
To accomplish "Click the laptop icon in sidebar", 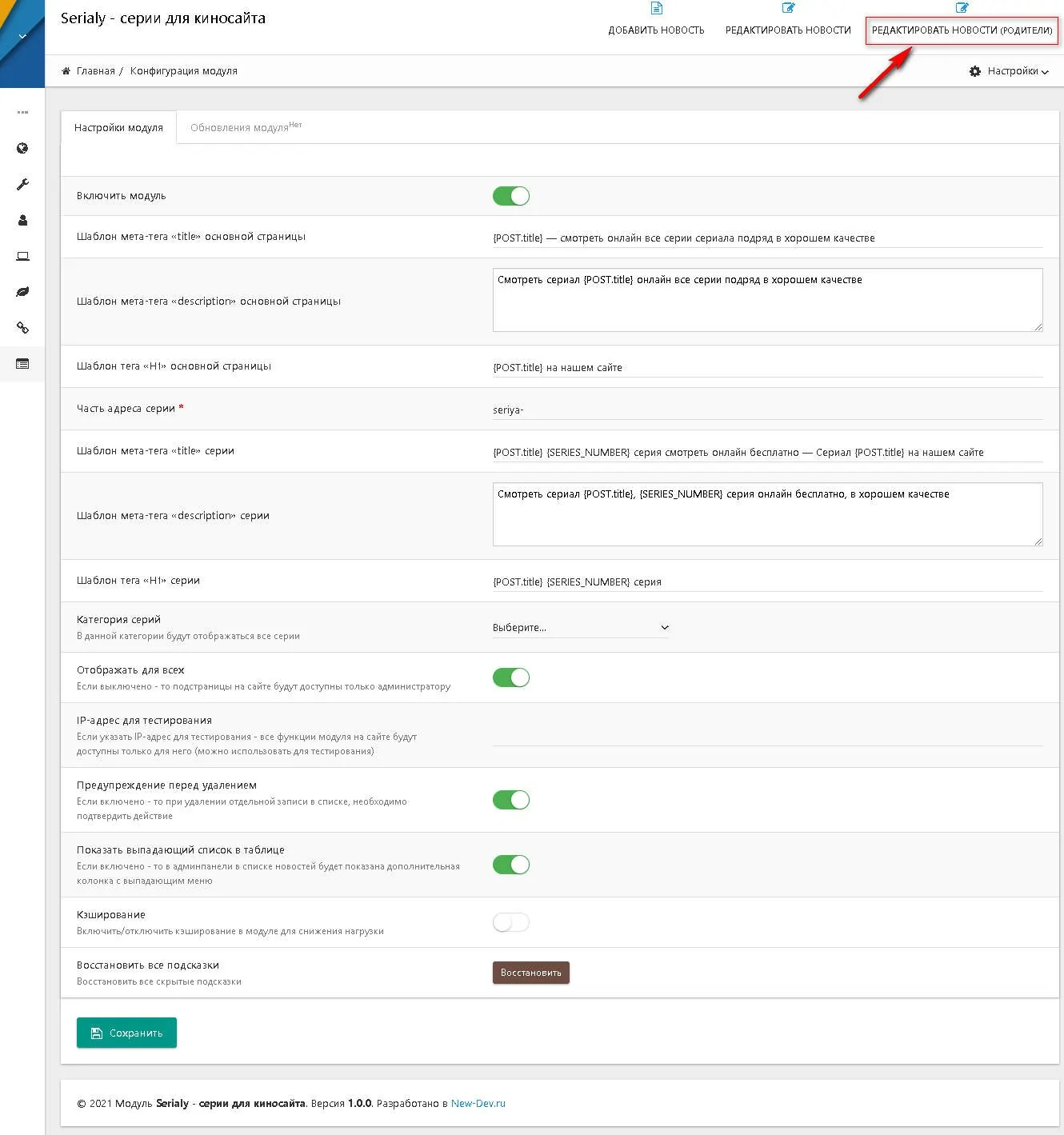I will point(22,256).
